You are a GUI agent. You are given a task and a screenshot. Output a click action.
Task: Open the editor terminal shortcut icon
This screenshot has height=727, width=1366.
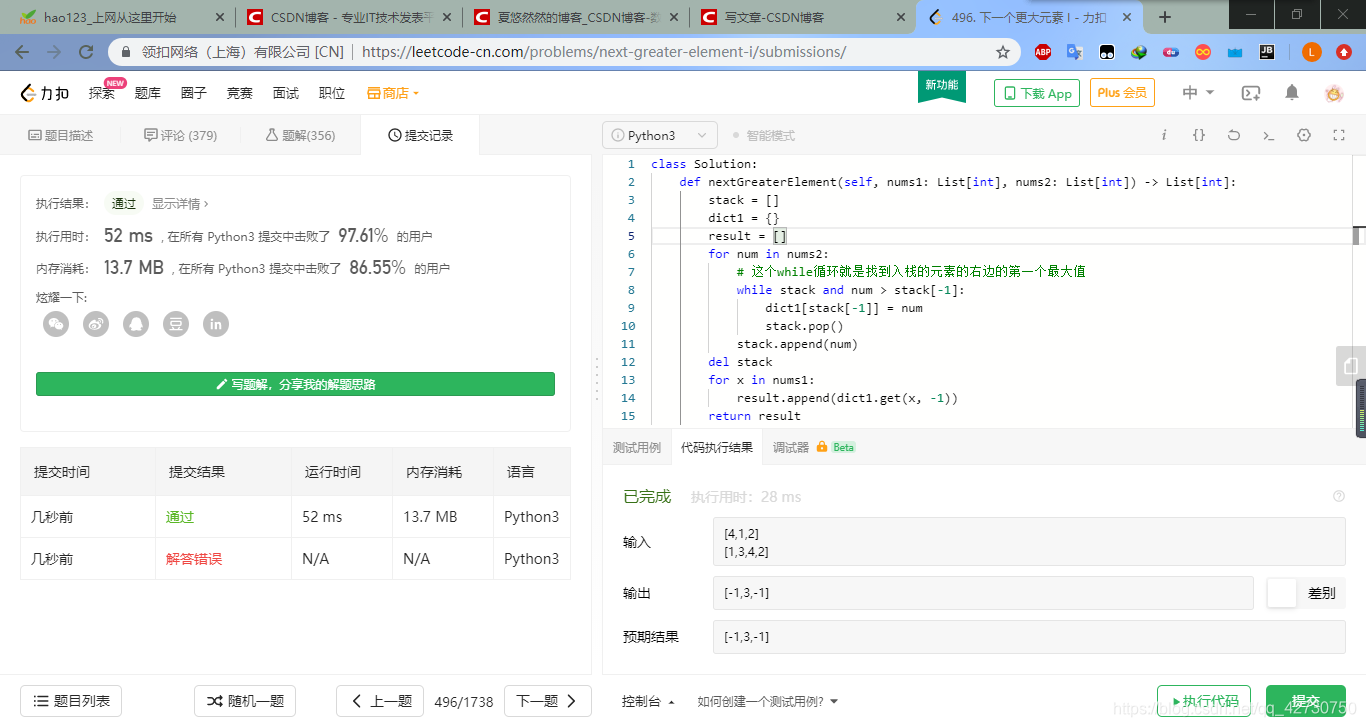(1269, 135)
